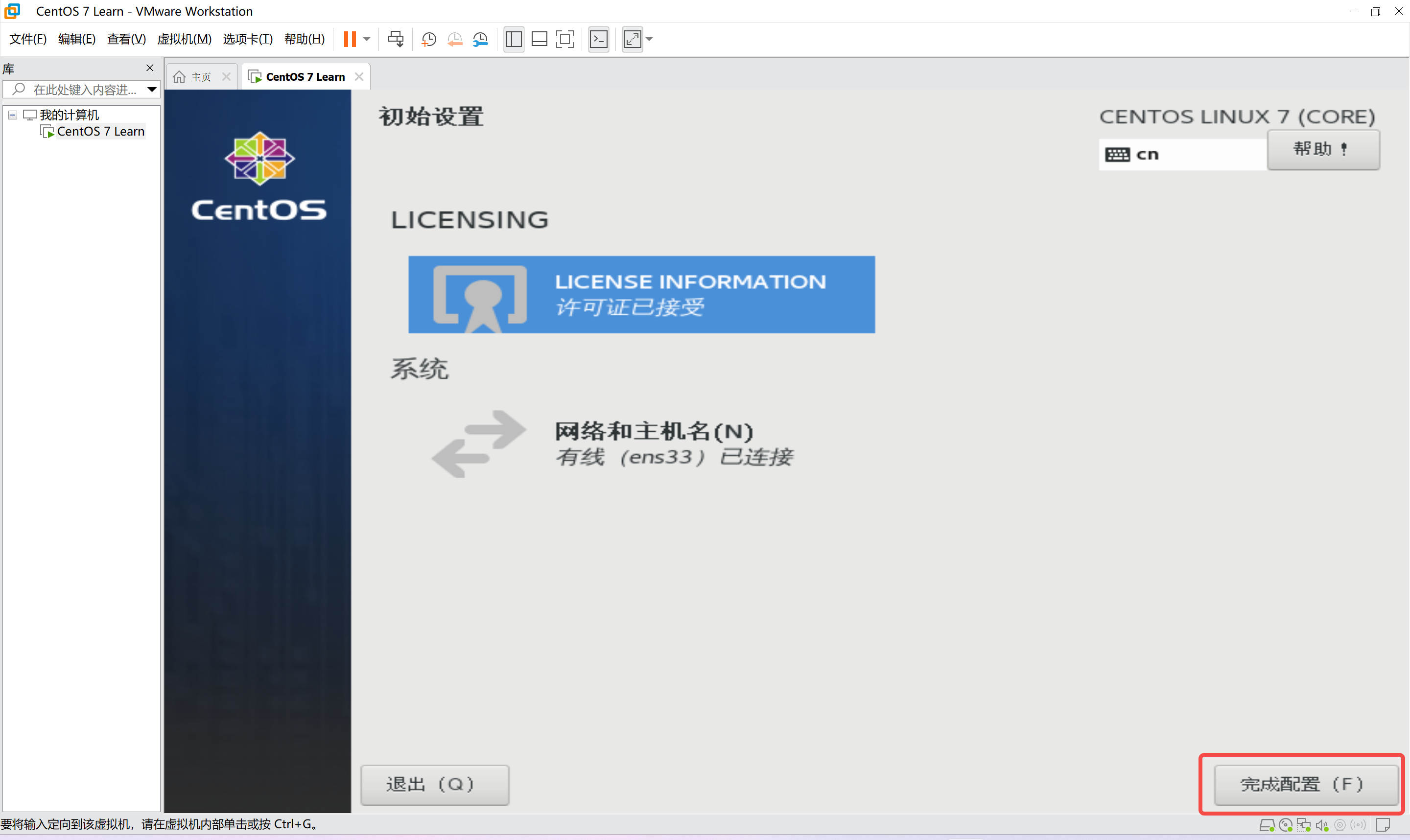Click the 完成配置(F) finish button

pos(1306,785)
